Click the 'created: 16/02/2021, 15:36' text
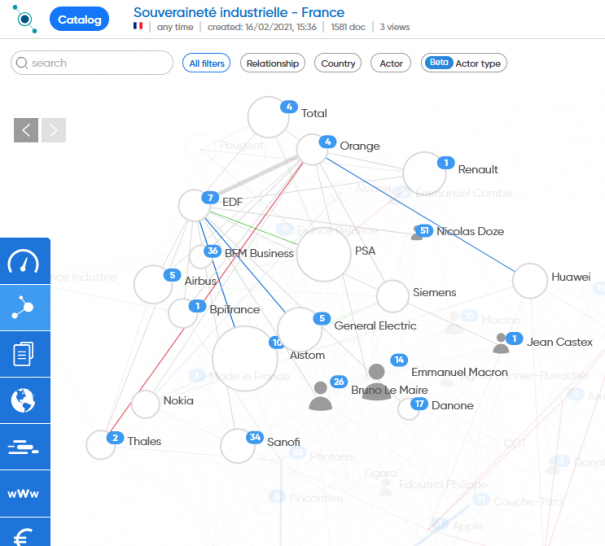This screenshot has width=605, height=546. (262, 27)
